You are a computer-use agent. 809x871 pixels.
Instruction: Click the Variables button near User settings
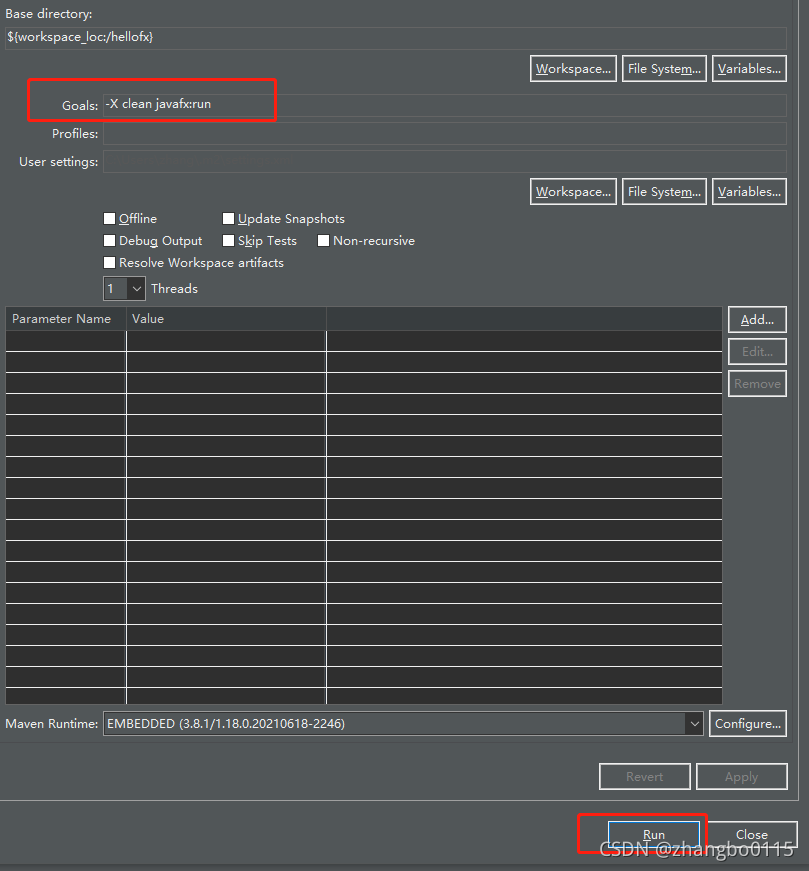coord(749,191)
